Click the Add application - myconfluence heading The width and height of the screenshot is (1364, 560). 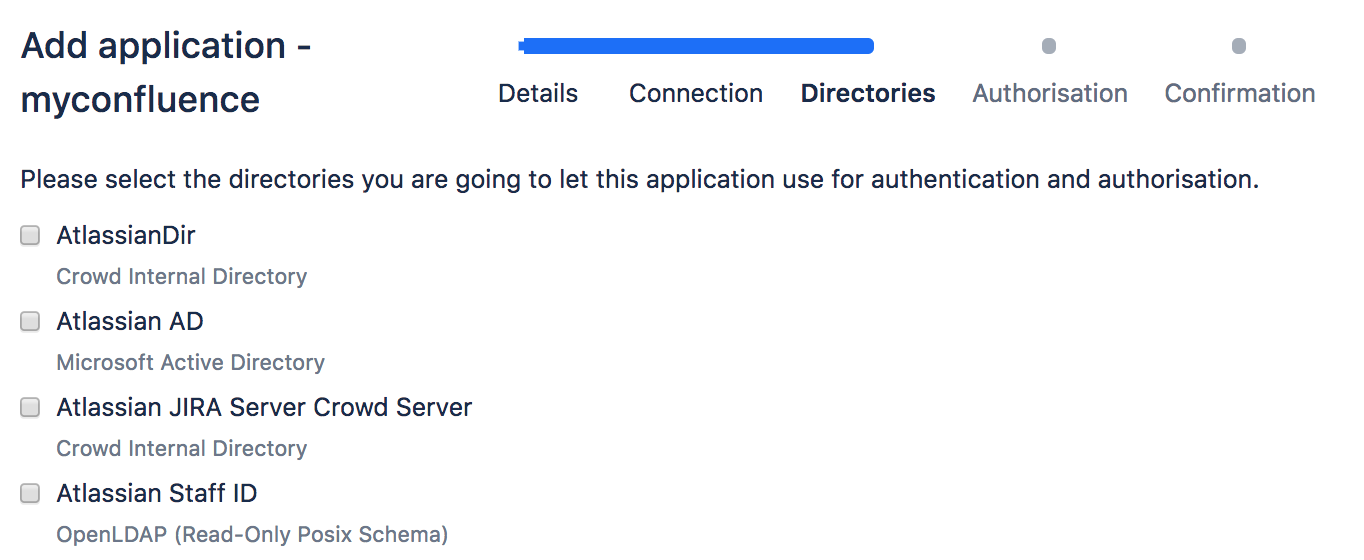[166, 73]
